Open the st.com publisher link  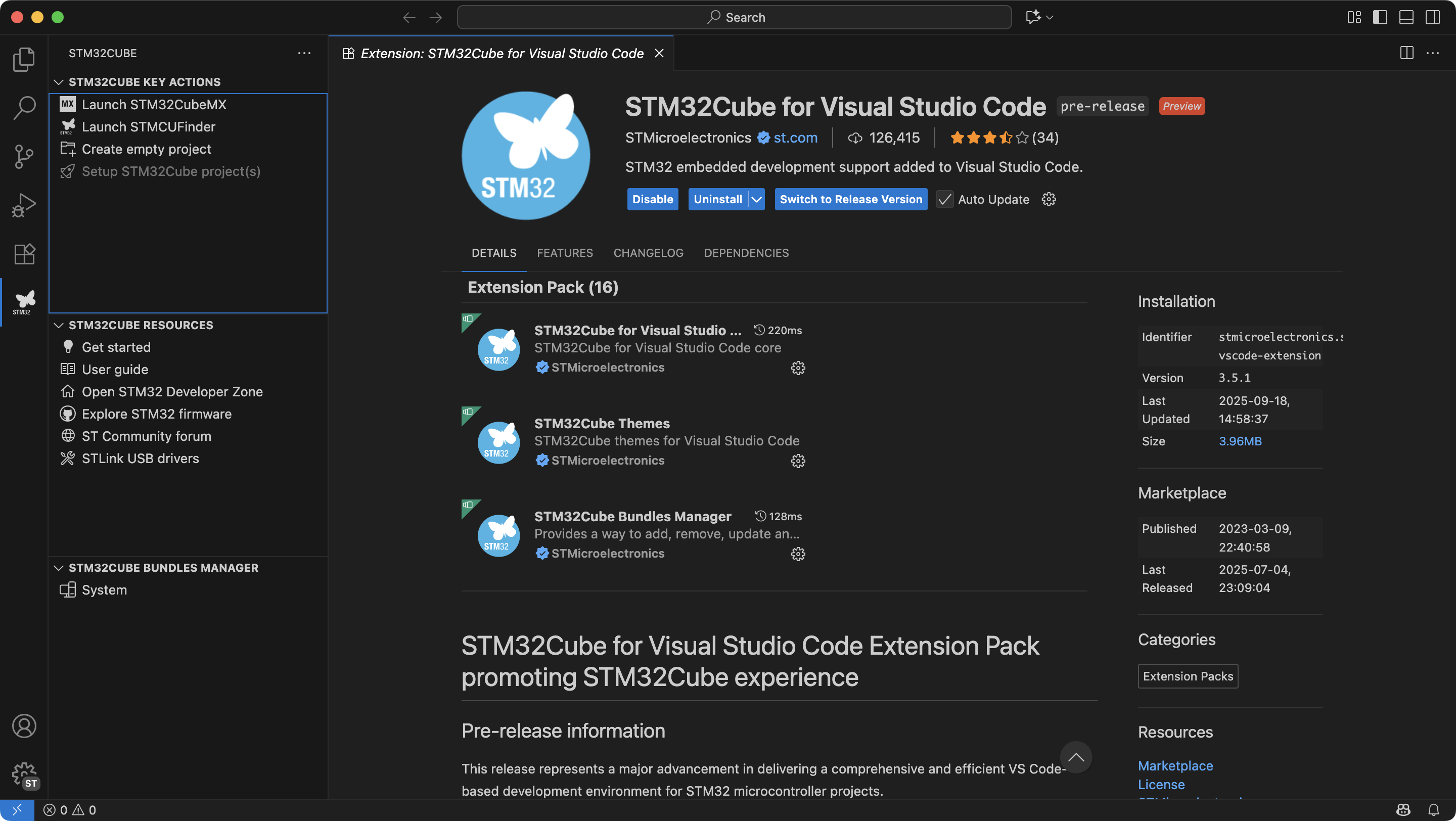[x=794, y=138]
